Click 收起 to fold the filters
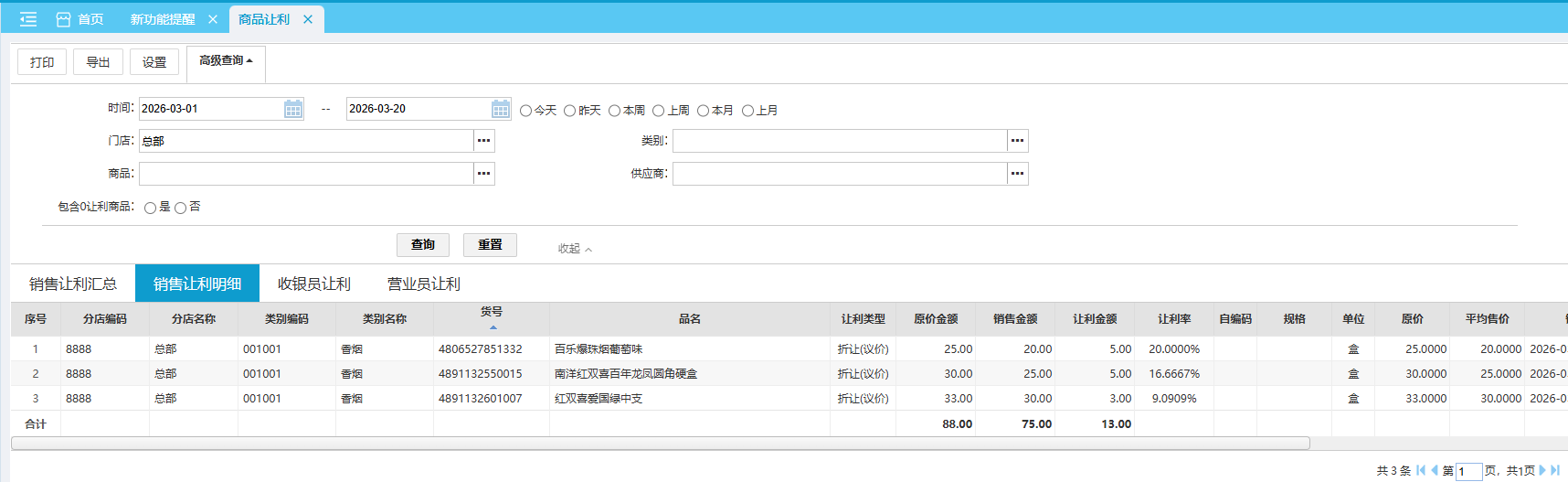This screenshot has width=1568, height=482. pyautogui.click(x=575, y=249)
